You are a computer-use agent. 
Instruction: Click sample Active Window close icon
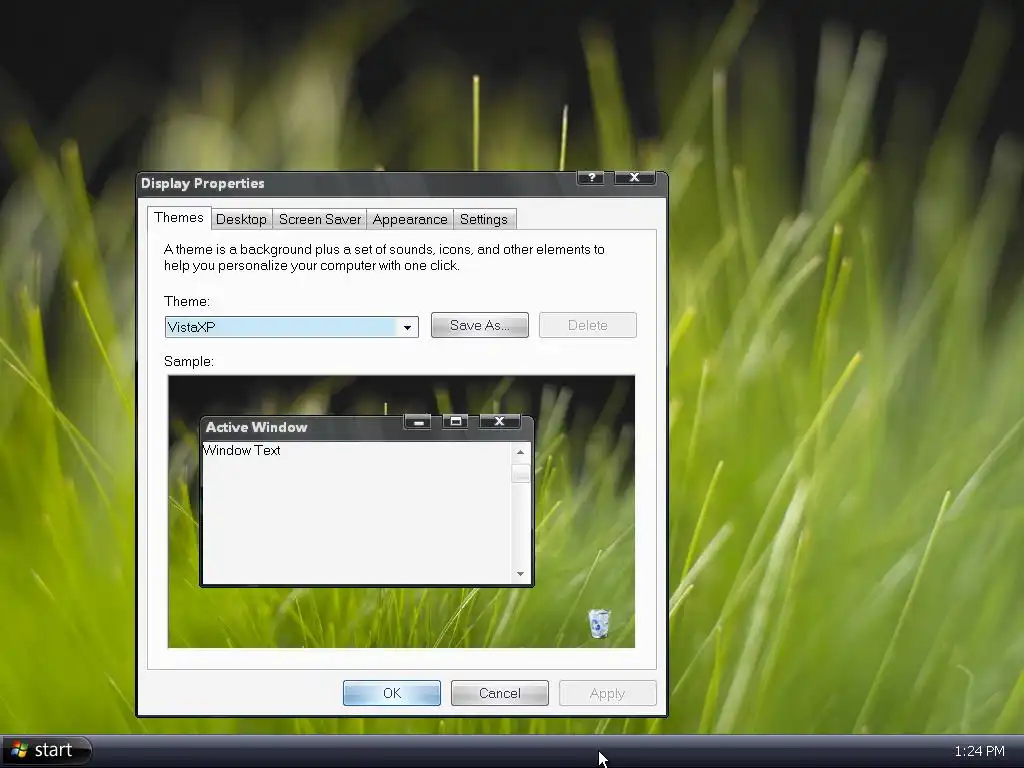[x=500, y=422]
